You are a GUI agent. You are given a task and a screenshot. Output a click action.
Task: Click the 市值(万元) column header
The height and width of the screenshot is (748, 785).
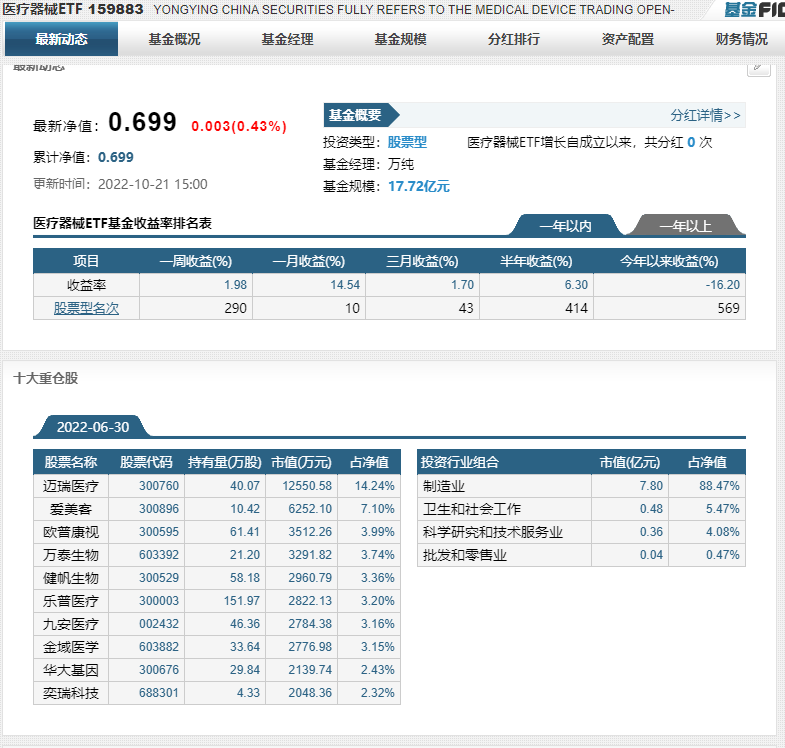[301, 462]
